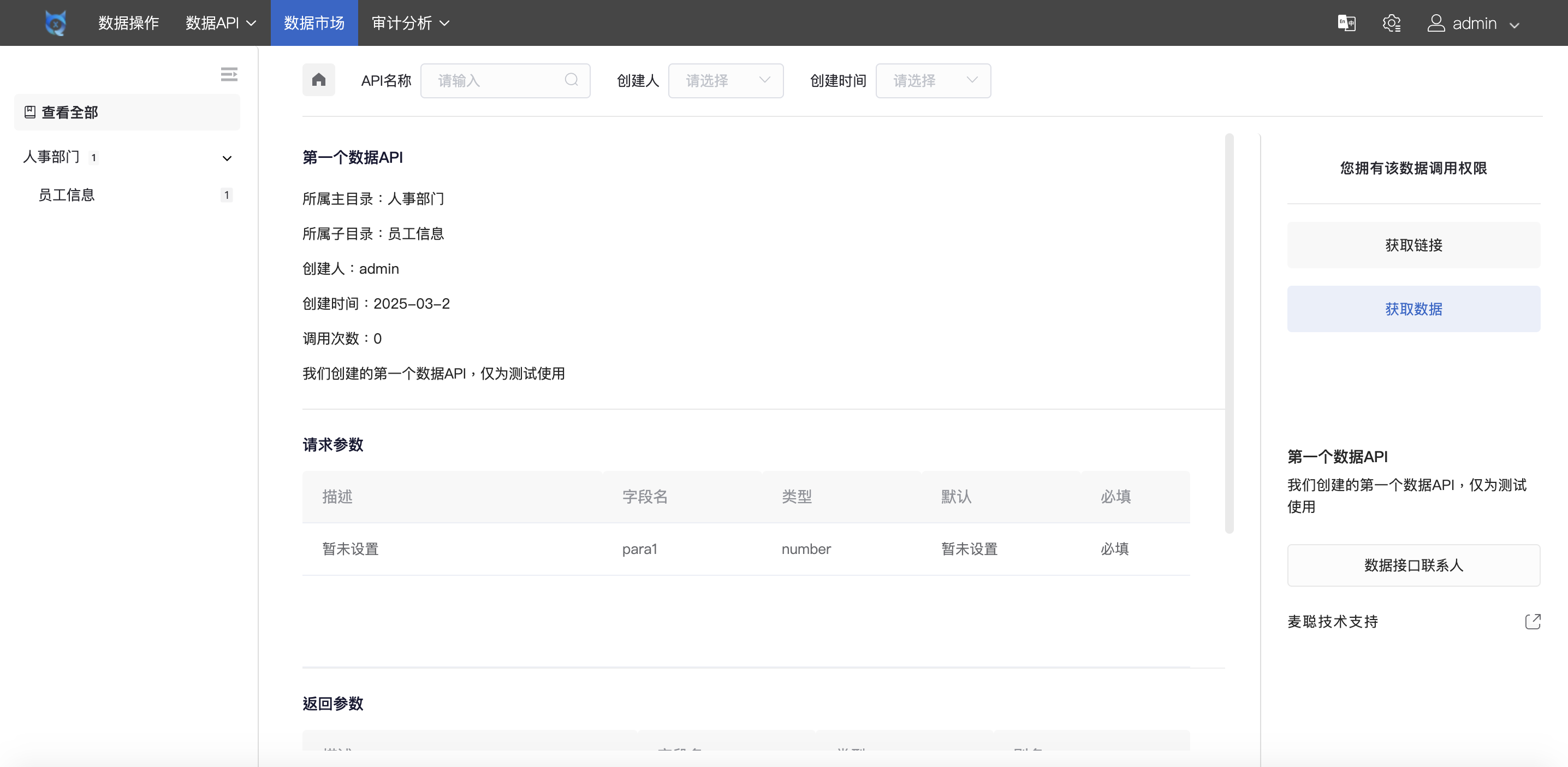Click the admin user profile icon
This screenshot has width=1568, height=767.
click(x=1437, y=22)
